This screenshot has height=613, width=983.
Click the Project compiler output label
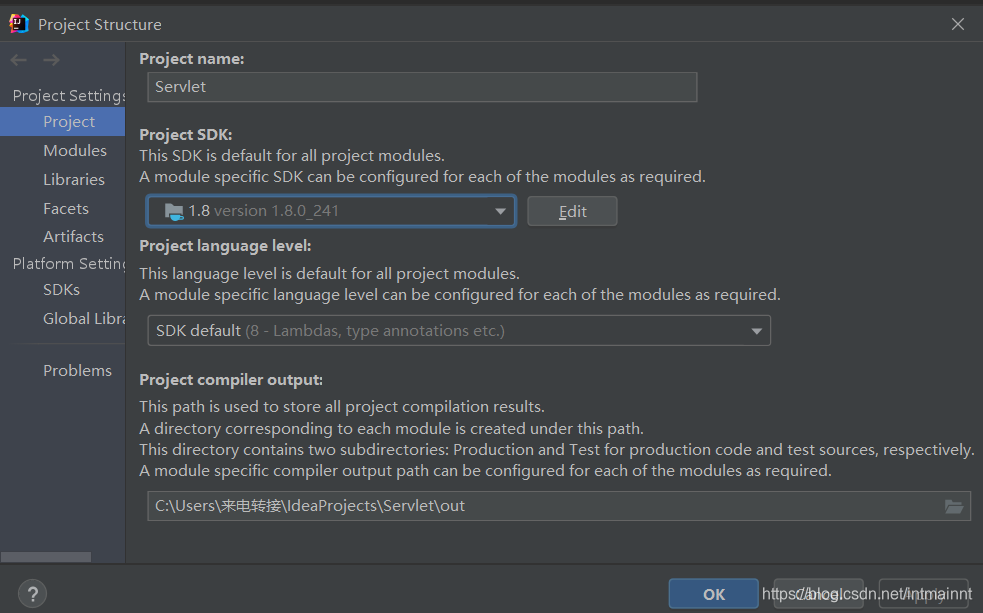pyautogui.click(x=231, y=380)
